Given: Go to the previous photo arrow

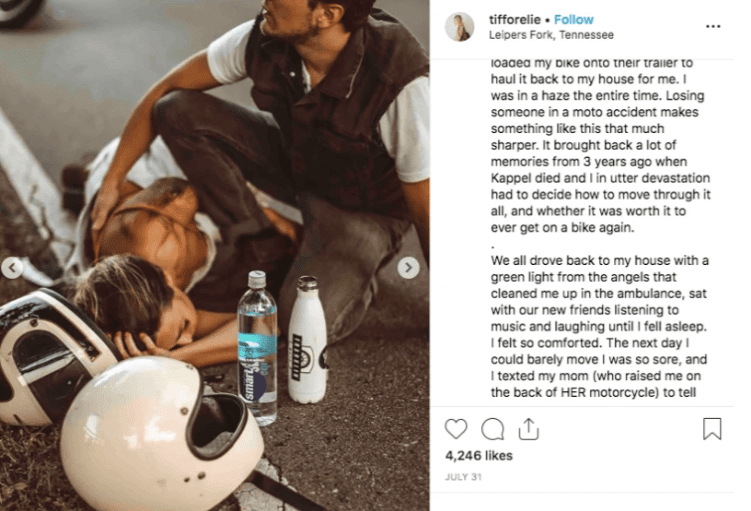Looking at the screenshot, I should [x=11, y=268].
